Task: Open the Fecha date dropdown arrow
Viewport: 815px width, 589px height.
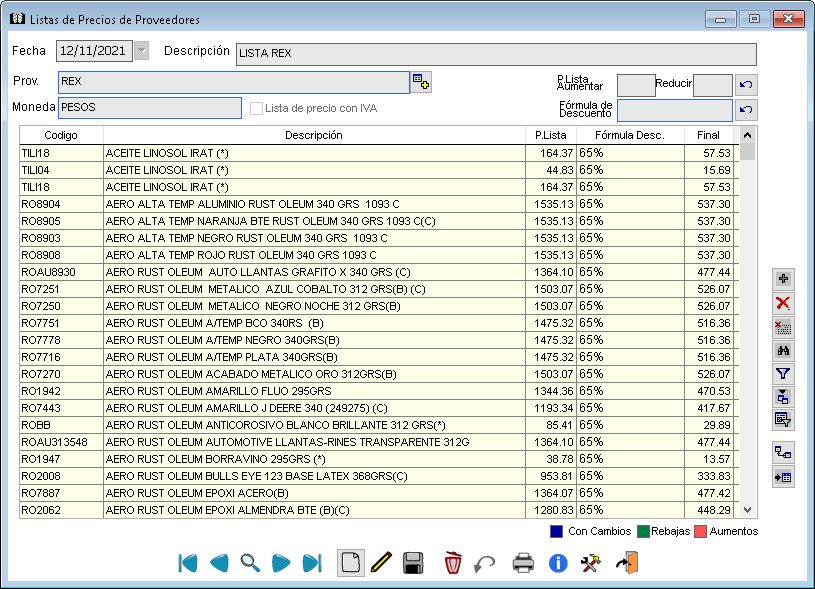Action: [x=141, y=51]
